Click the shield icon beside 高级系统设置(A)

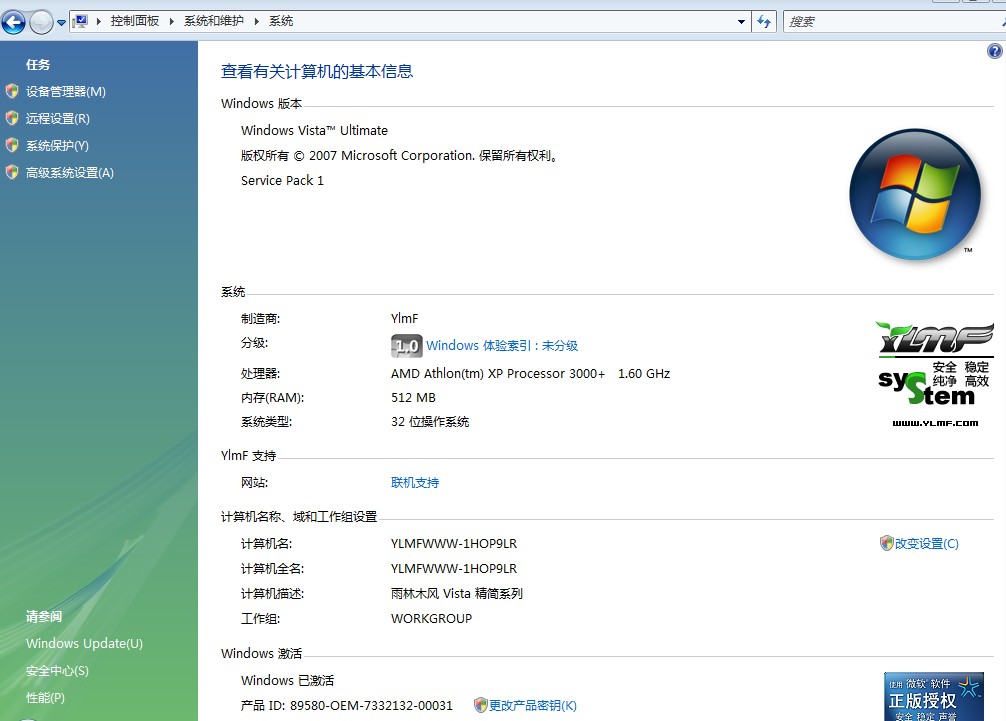(x=12, y=172)
